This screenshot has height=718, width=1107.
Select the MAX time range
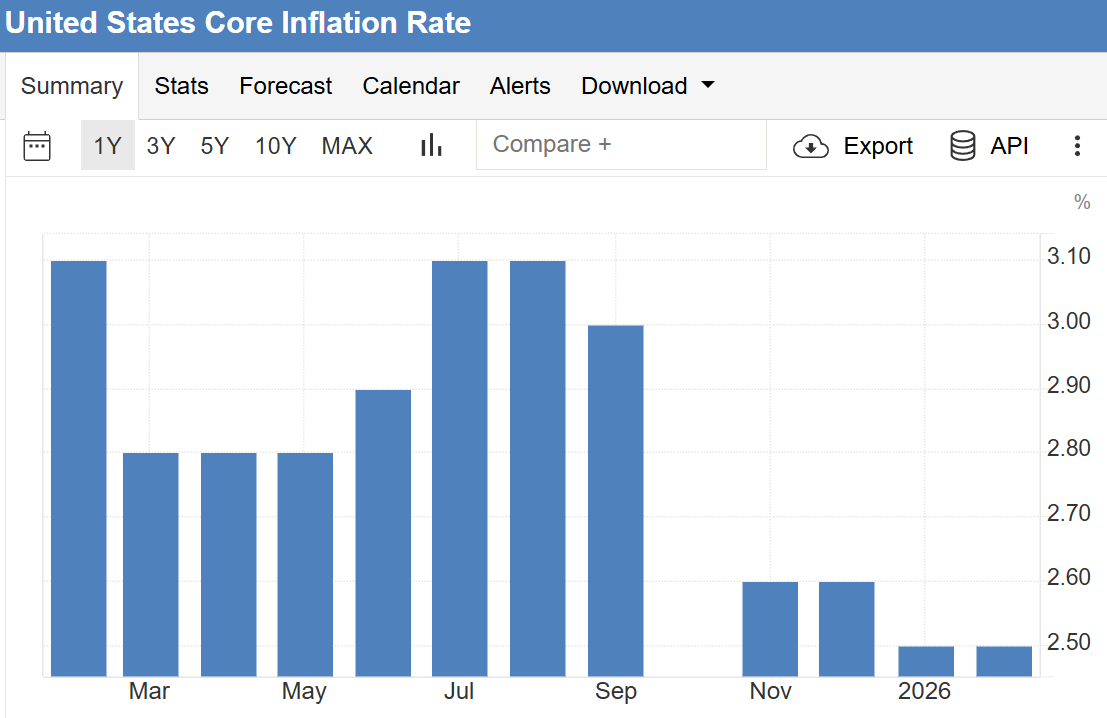[347, 146]
